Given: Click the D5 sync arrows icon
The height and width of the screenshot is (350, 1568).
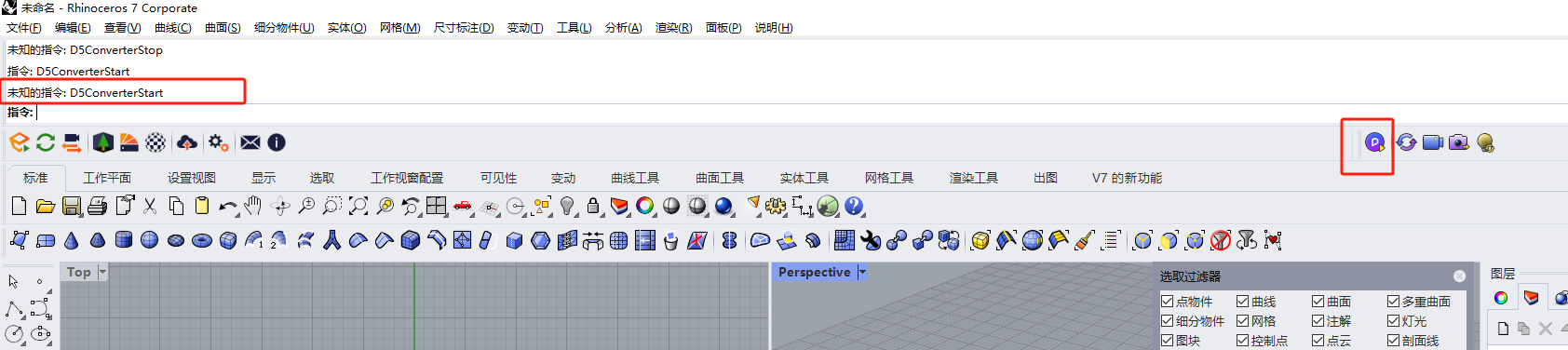Looking at the screenshot, I should pos(1406,142).
